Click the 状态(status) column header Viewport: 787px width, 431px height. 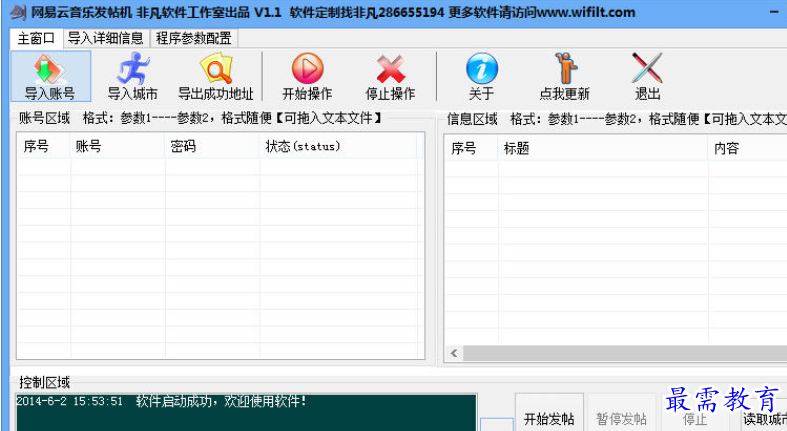[338, 146]
